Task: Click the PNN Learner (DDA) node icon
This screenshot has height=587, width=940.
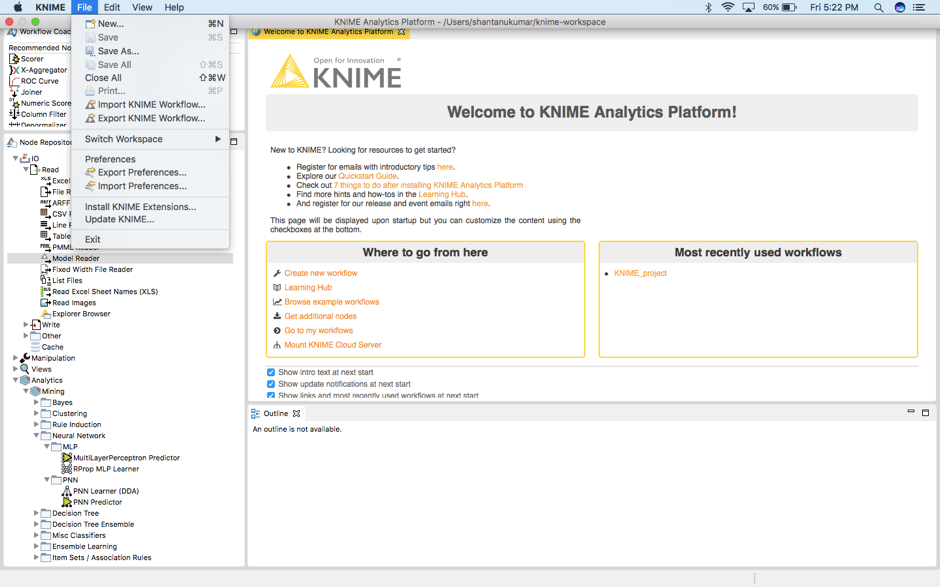Action: tap(66, 491)
